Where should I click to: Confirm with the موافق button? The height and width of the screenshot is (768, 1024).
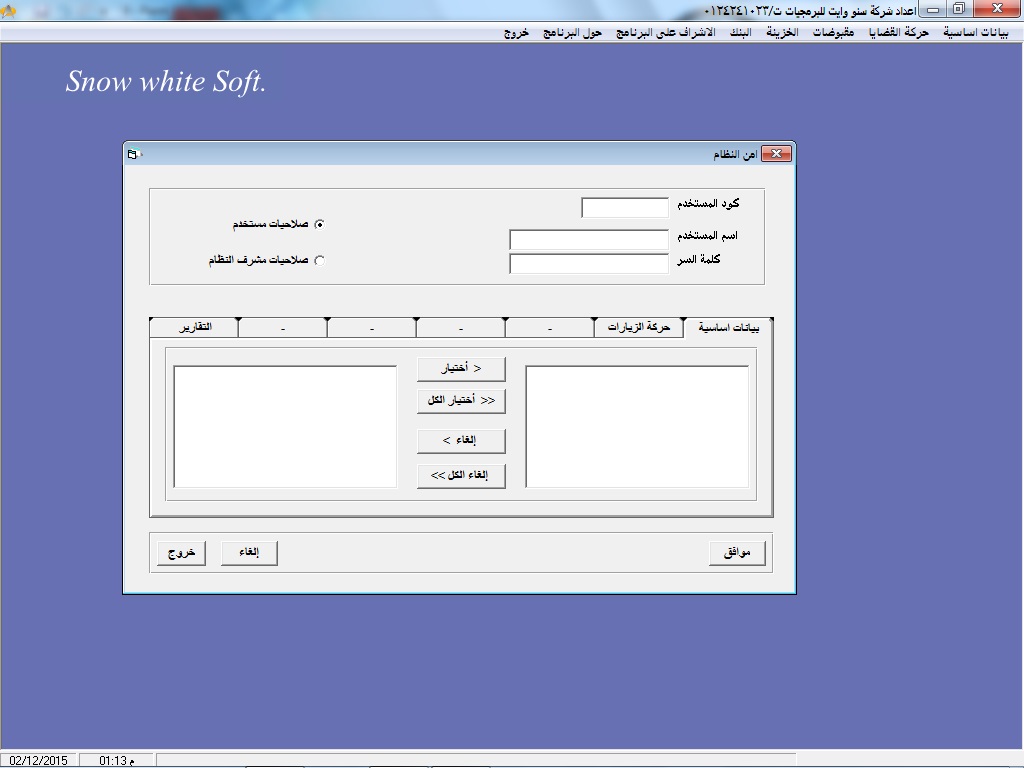point(737,553)
